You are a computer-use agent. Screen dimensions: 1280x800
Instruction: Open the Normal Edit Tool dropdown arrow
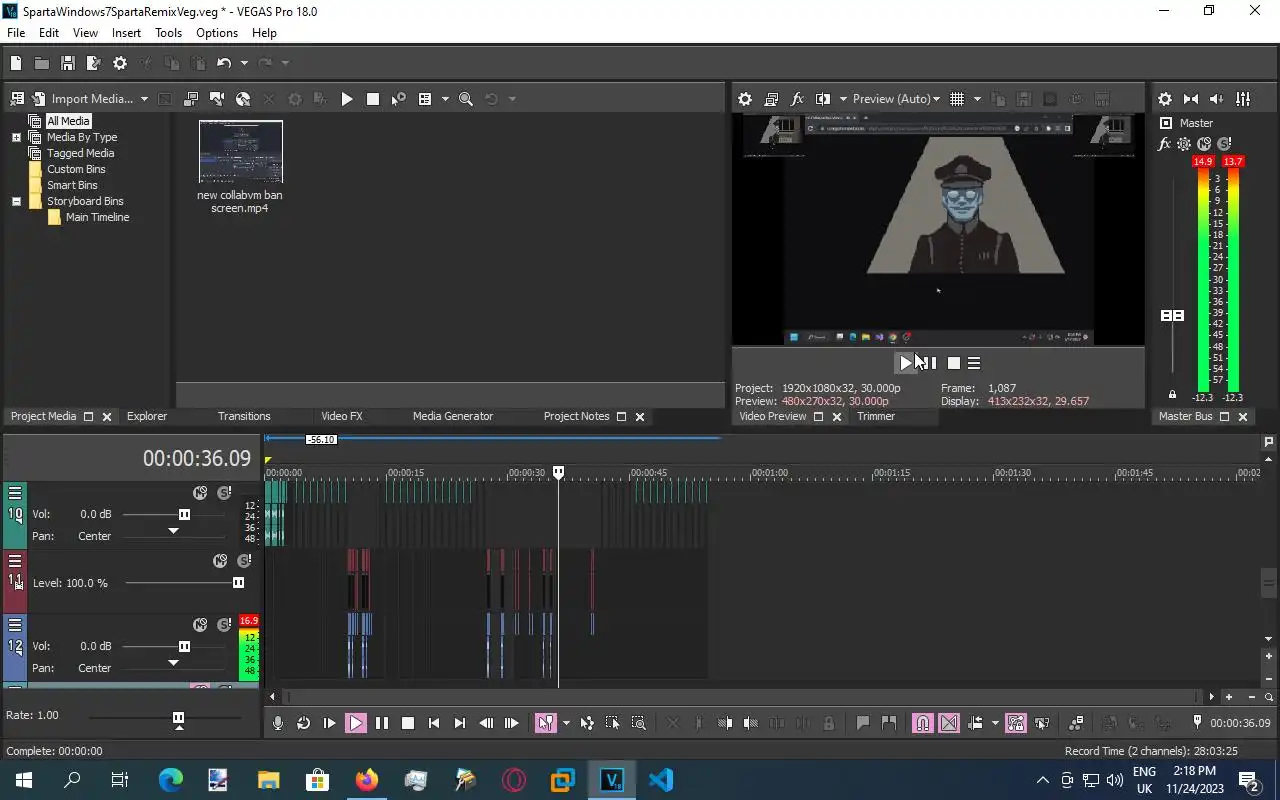point(565,723)
